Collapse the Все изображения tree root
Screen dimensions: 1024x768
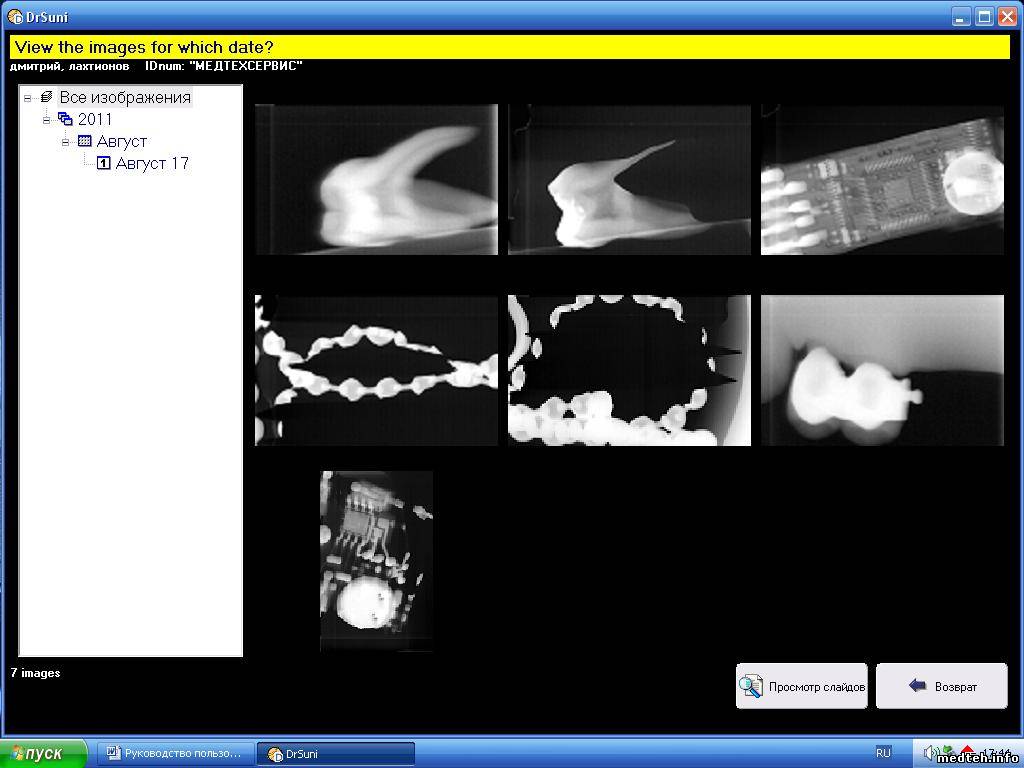click(x=28, y=98)
